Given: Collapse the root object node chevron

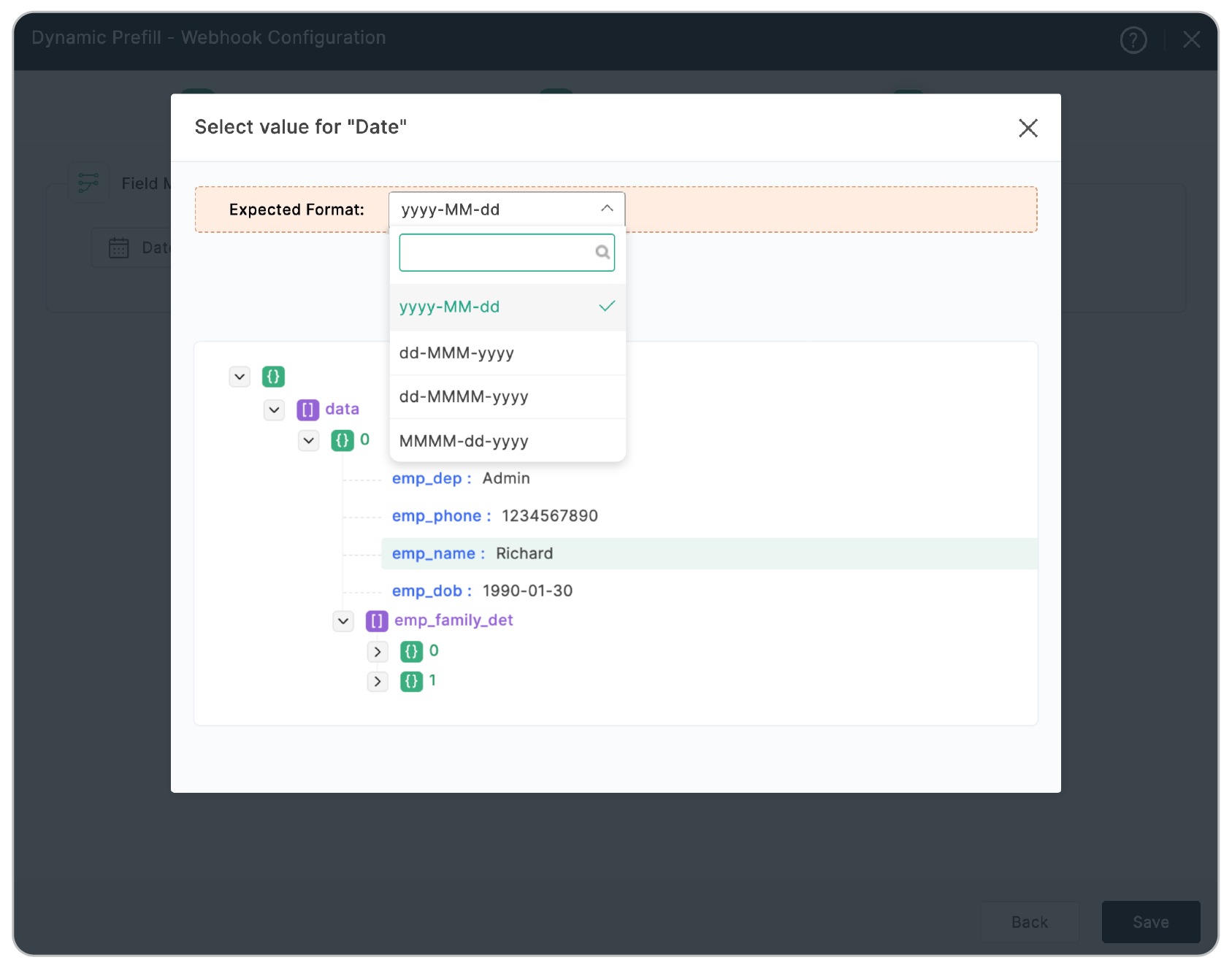Looking at the screenshot, I should (240, 377).
